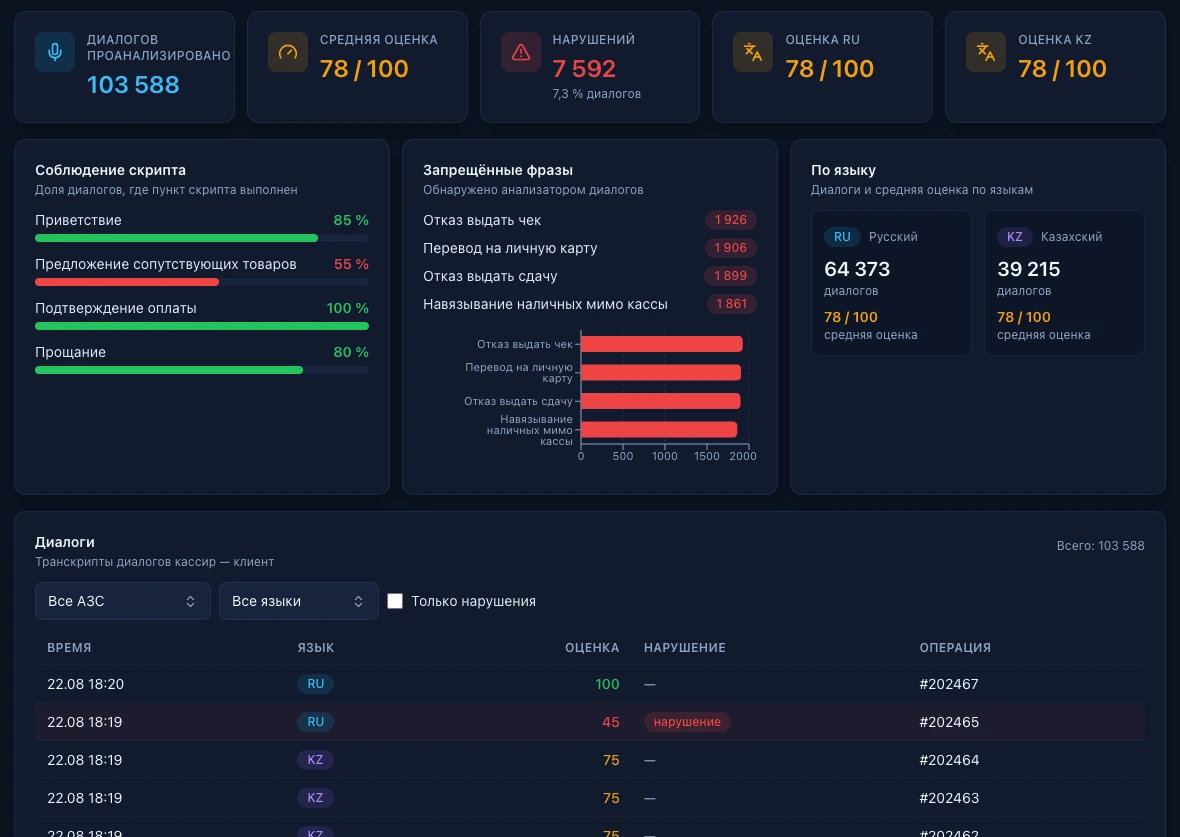Click the translate icon beside Оценка KZ
The width and height of the screenshot is (1180, 837).
(986, 52)
